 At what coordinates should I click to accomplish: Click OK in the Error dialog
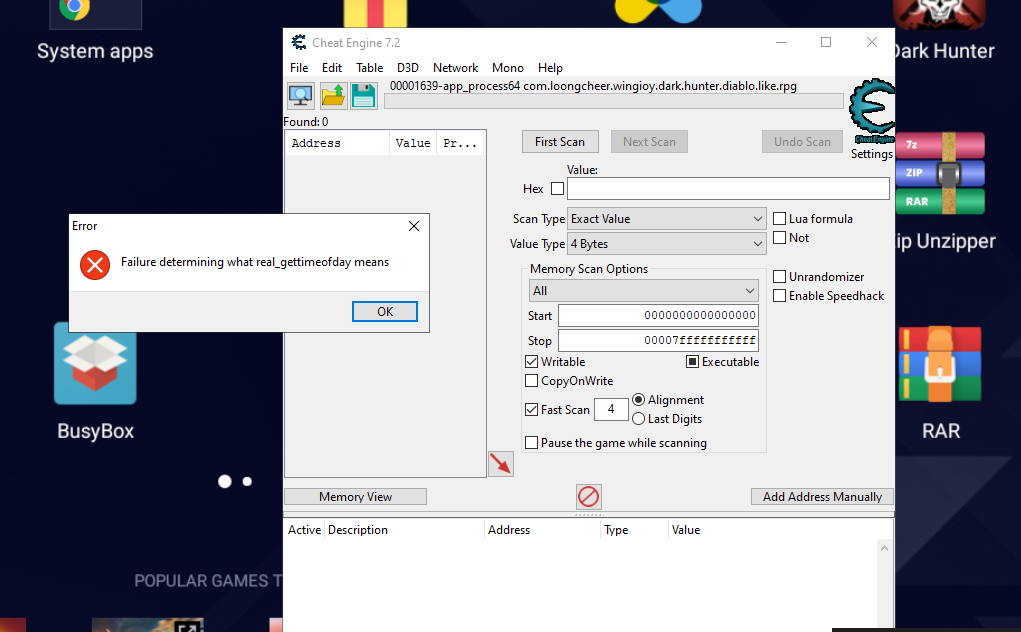point(385,311)
